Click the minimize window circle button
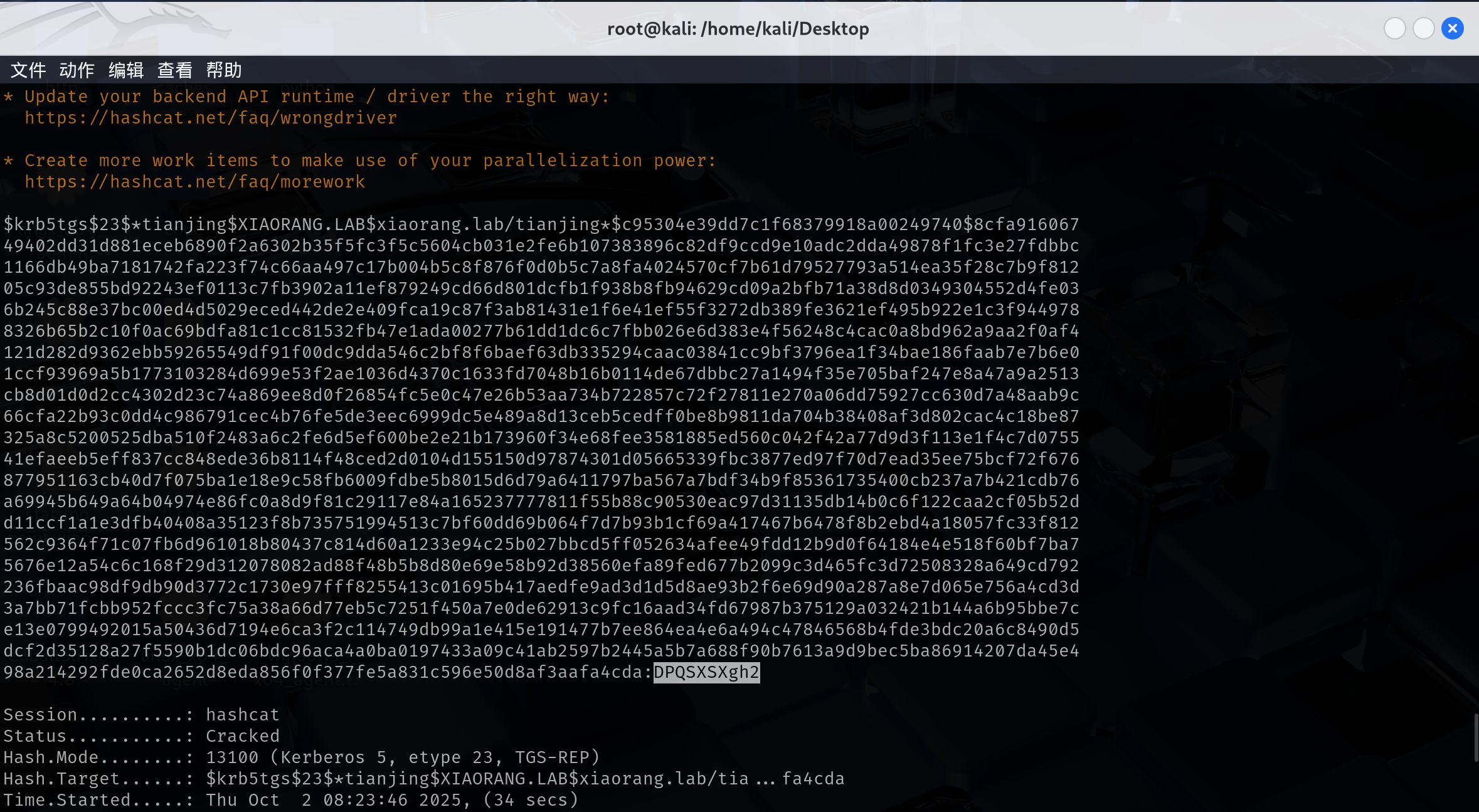Viewport: 1479px width, 812px height. [1394, 29]
